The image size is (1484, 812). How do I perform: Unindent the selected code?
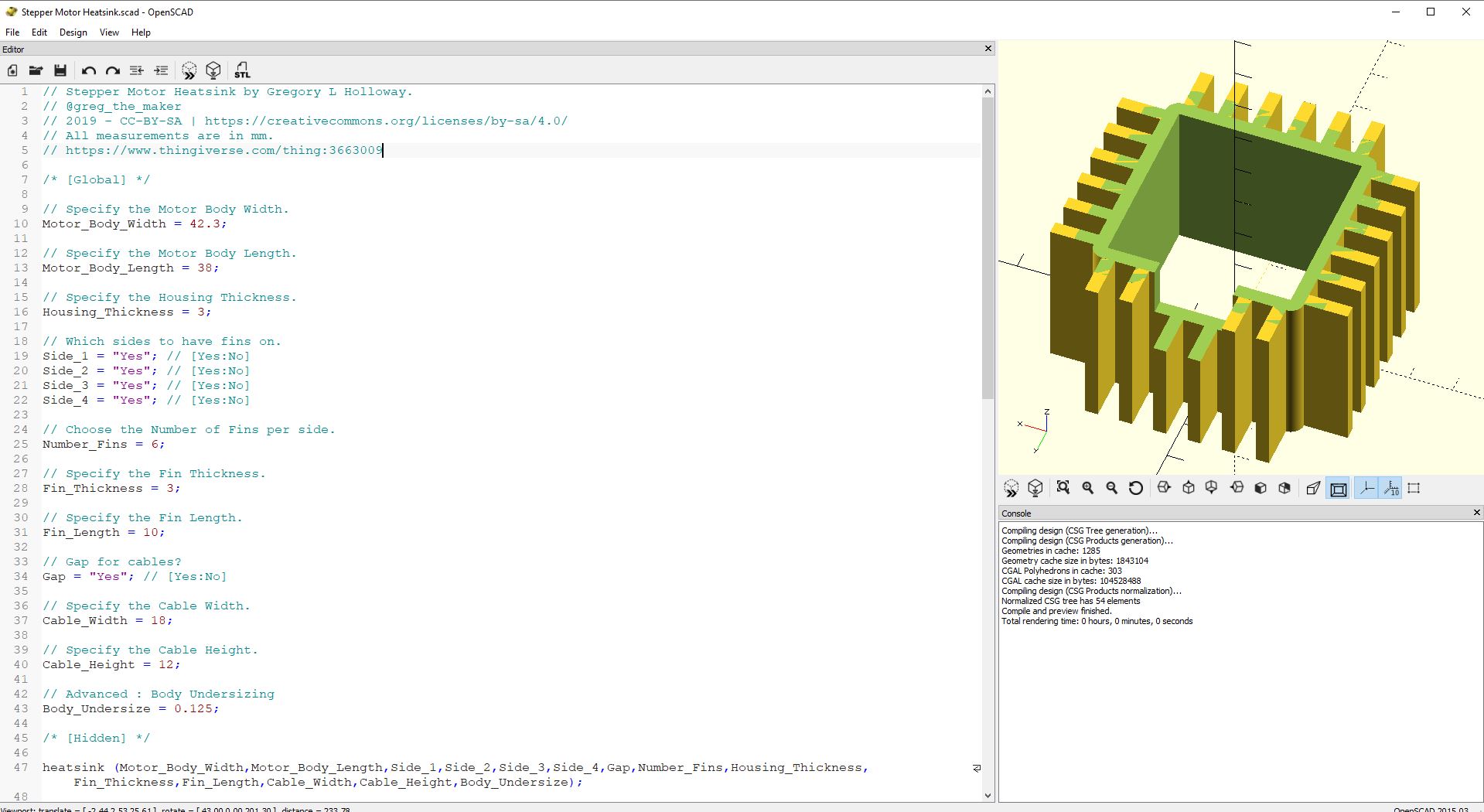coord(137,70)
